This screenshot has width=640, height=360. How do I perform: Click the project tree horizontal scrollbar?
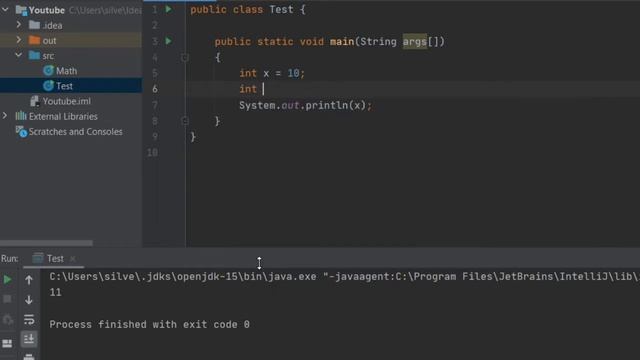click(46, 243)
